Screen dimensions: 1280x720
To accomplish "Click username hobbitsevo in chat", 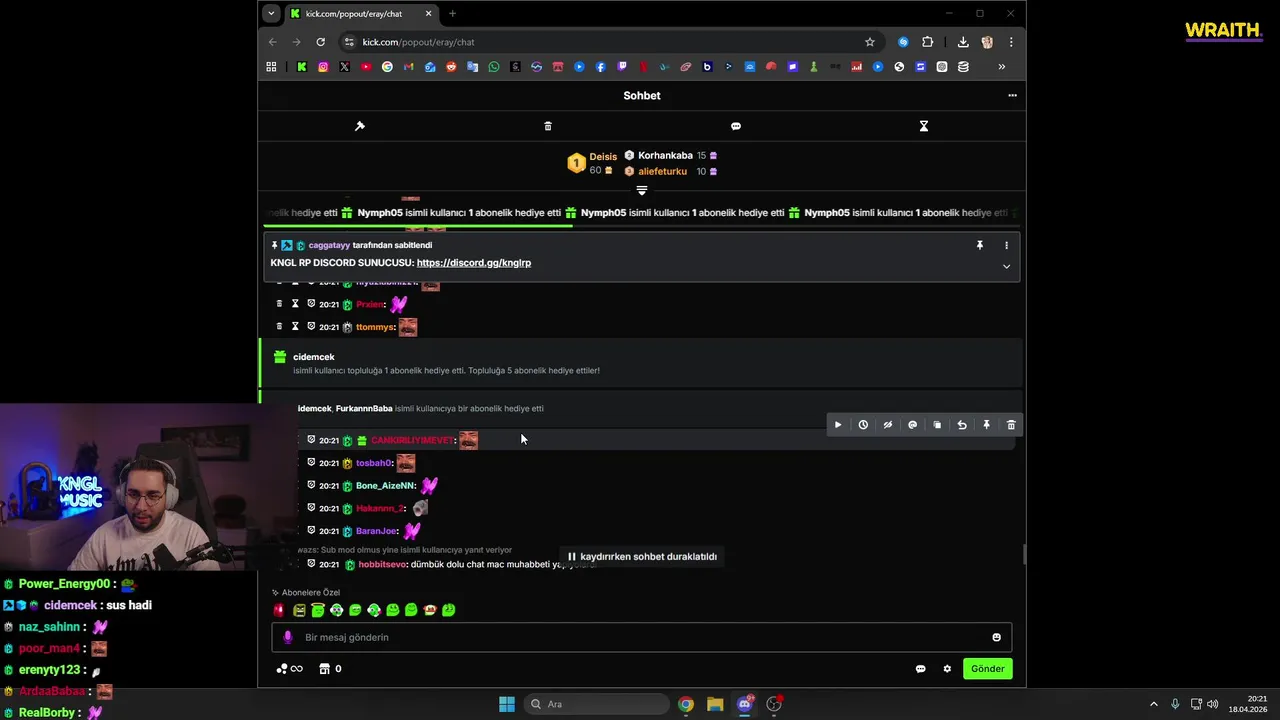I will 382,565.
